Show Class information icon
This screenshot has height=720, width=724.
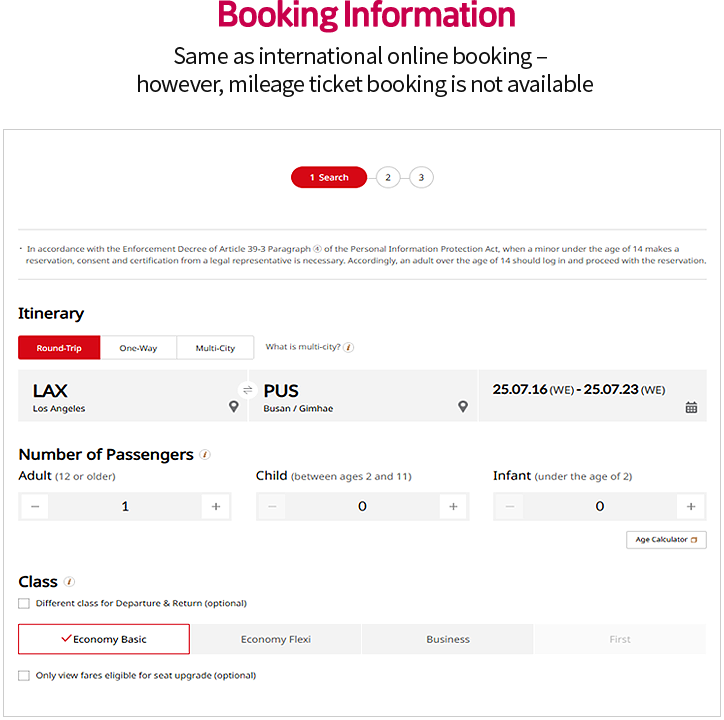coord(69,581)
